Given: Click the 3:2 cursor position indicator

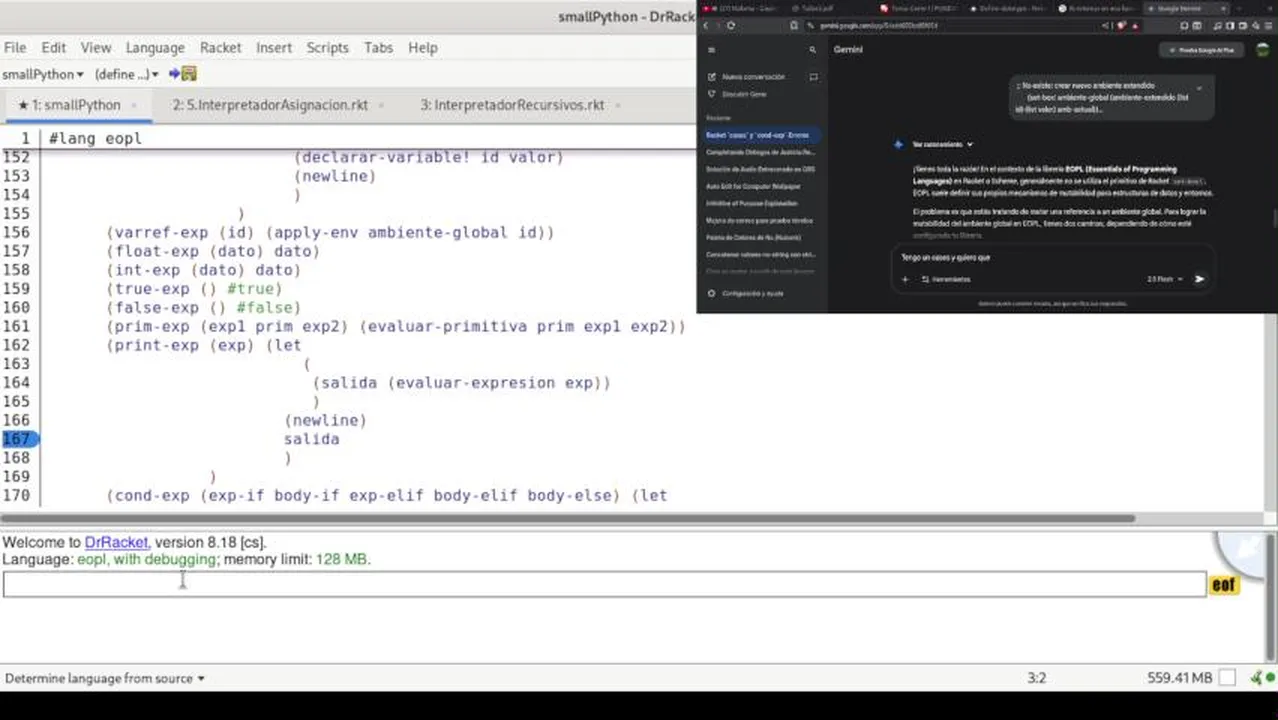Looking at the screenshot, I should pos(1036,678).
